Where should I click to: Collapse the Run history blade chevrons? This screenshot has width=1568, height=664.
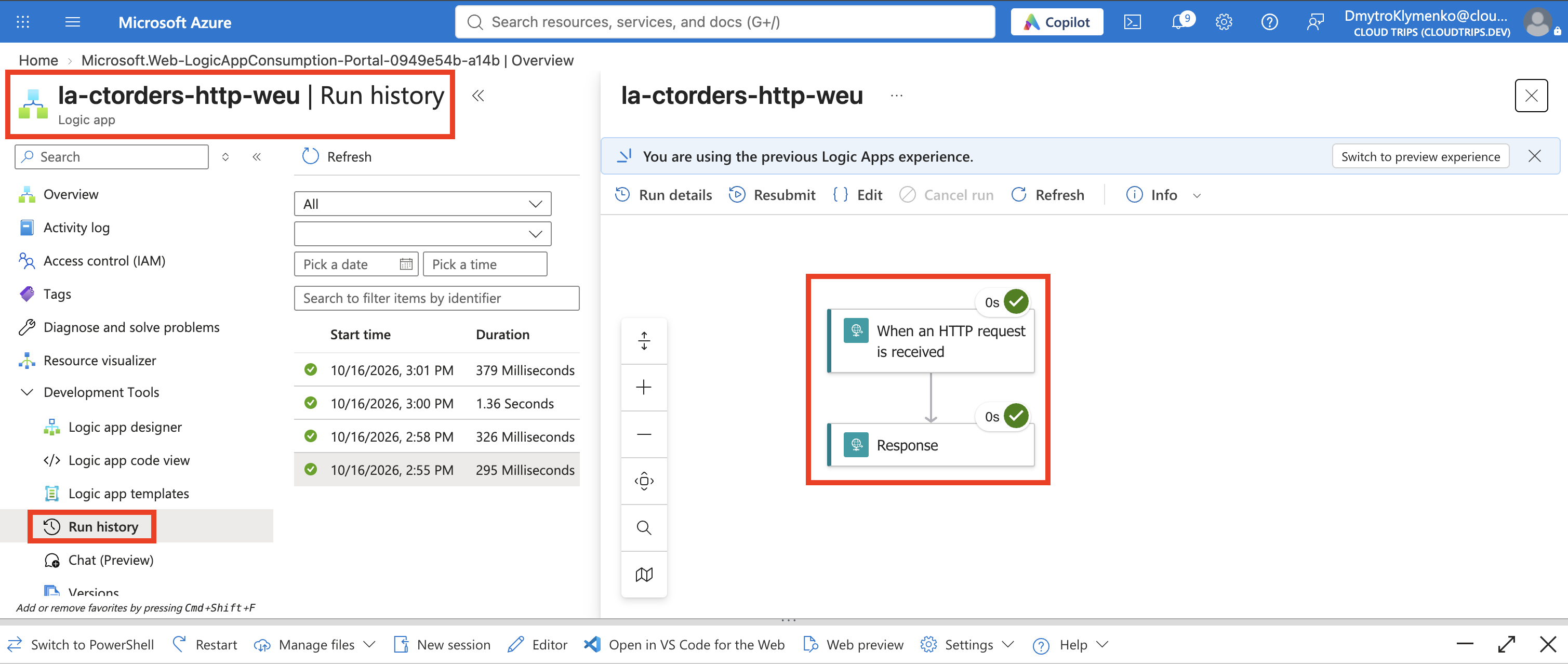tap(479, 96)
